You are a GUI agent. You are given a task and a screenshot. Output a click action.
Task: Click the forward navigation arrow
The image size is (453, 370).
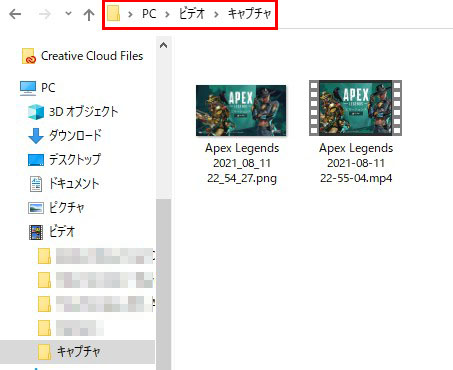tap(44, 14)
